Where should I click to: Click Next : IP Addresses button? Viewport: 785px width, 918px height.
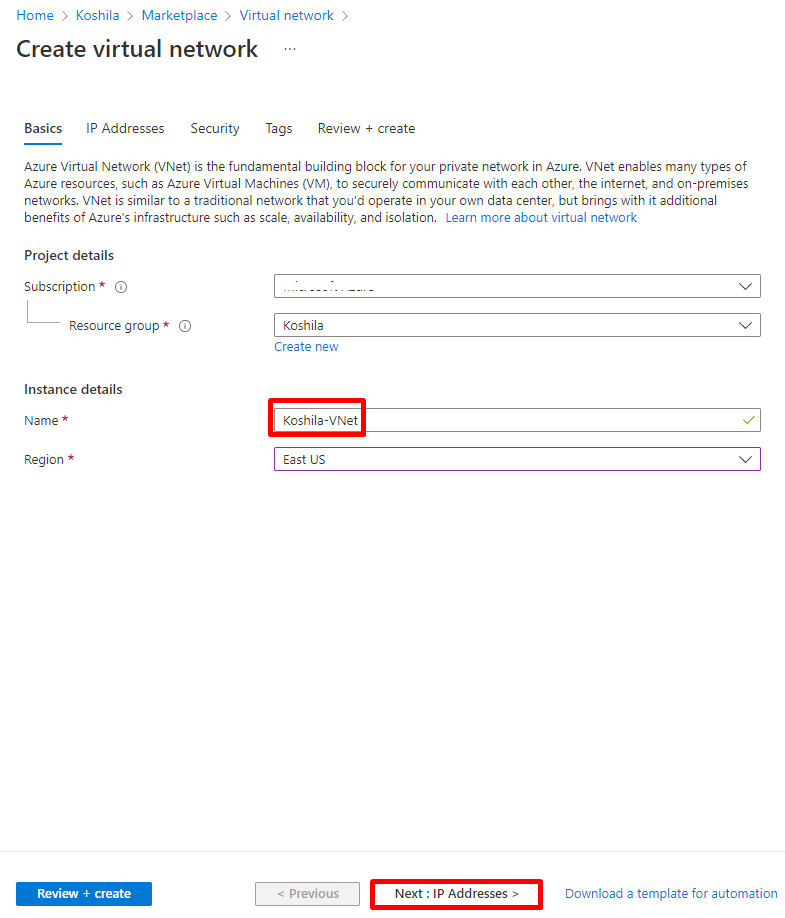click(457, 894)
